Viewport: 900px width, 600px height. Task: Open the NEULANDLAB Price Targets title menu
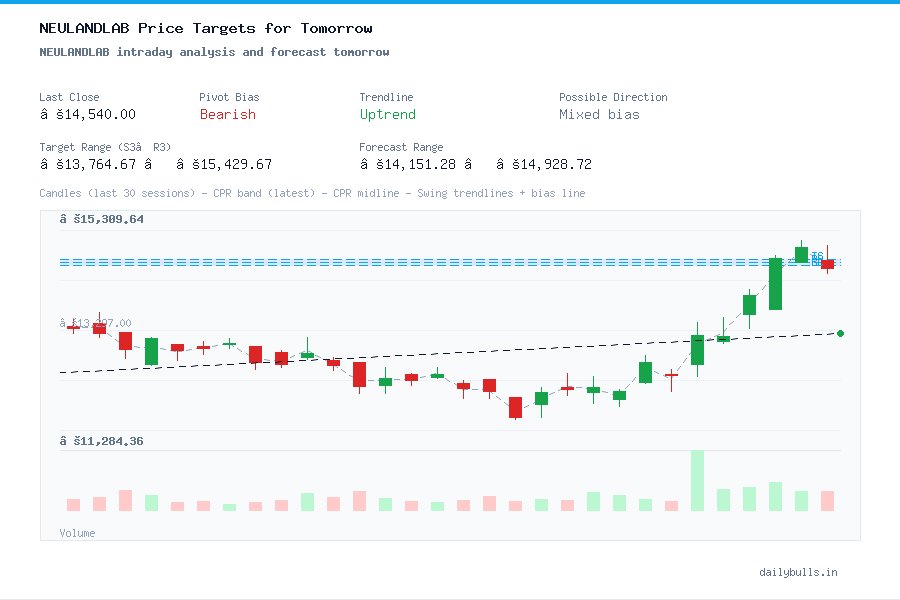click(204, 28)
